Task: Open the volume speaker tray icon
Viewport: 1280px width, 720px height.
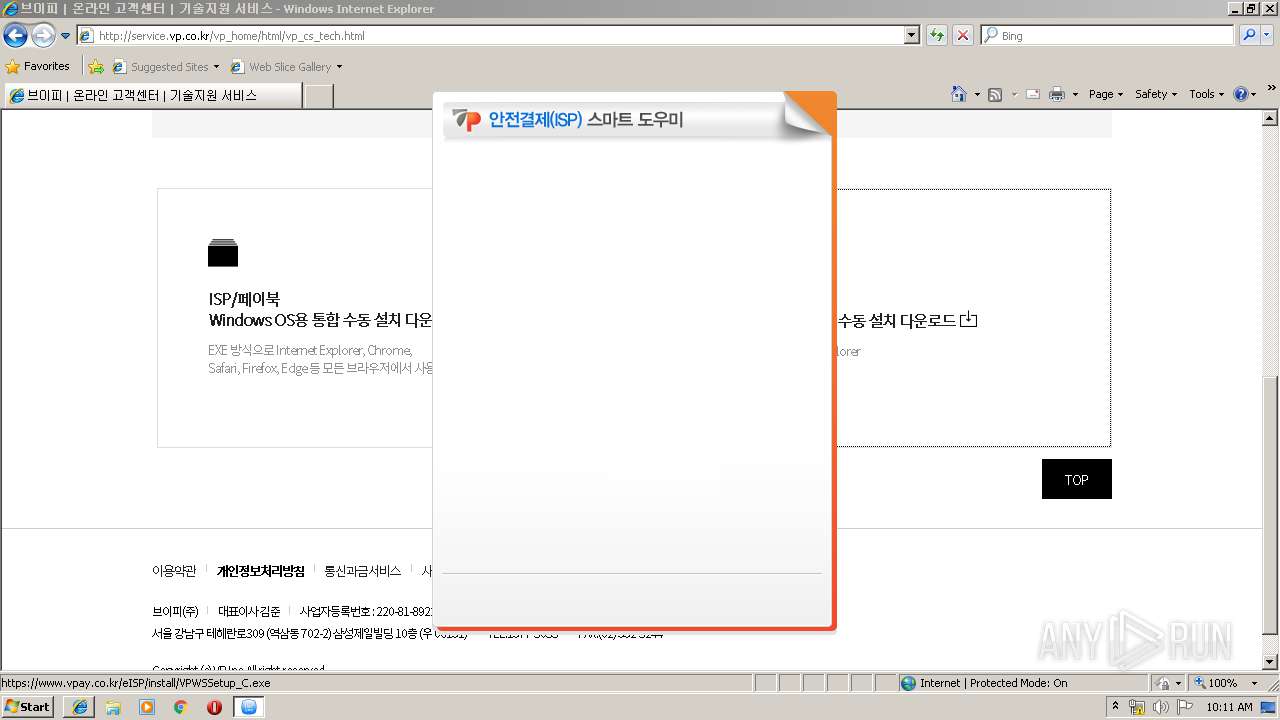Action: click(x=1160, y=707)
